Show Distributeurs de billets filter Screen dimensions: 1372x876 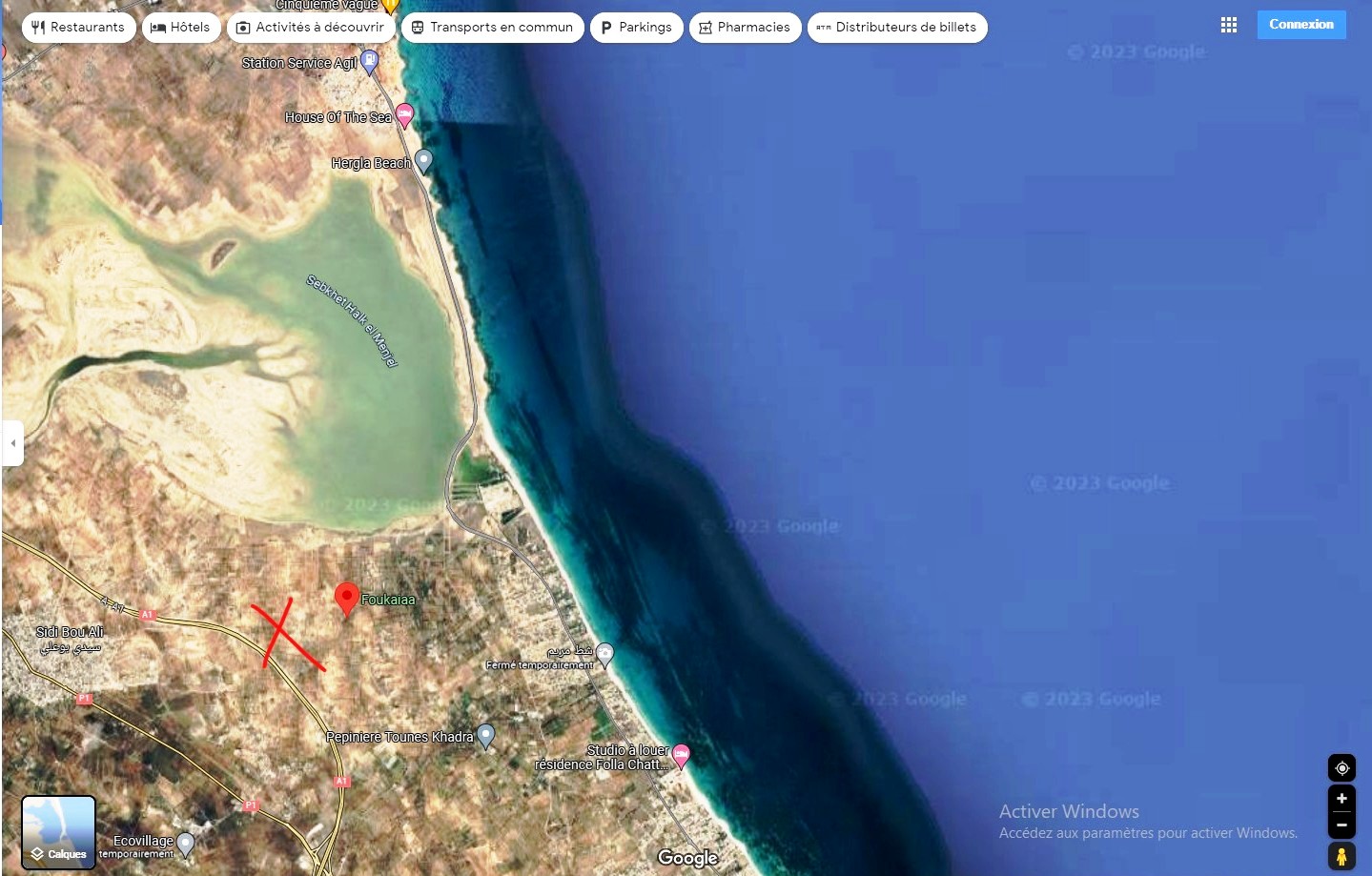coord(896,28)
